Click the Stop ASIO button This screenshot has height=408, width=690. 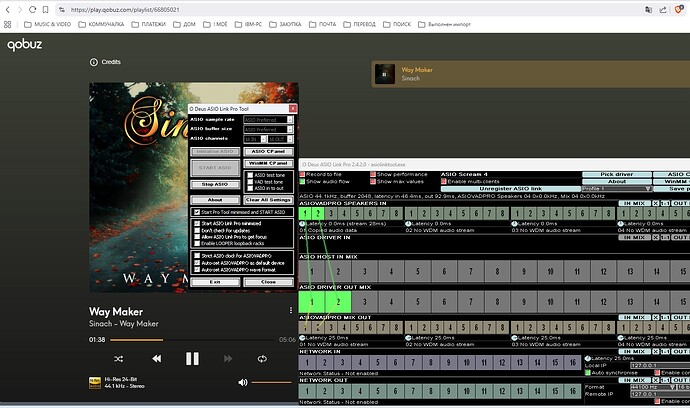215,184
